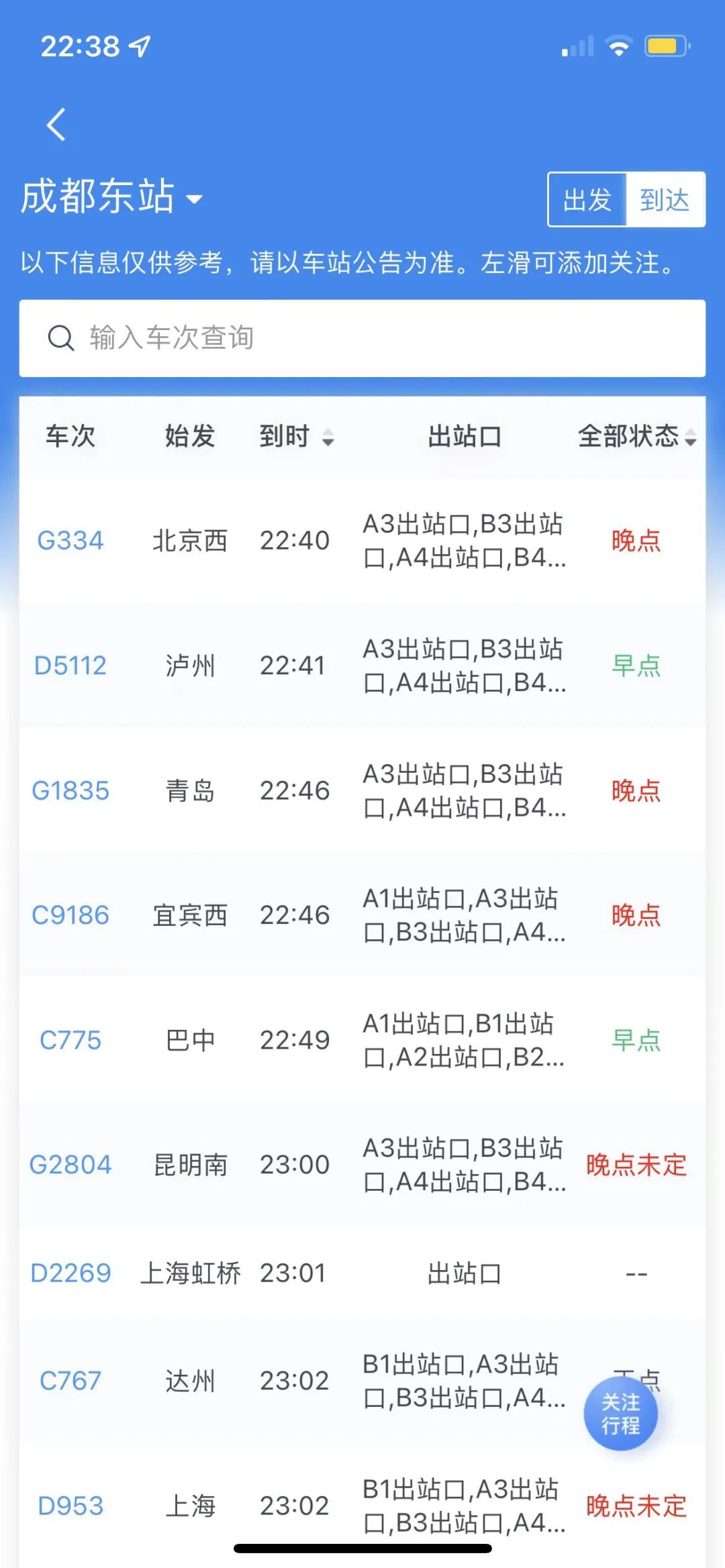Select train C775 from 巴中
Viewport: 725px width, 1568px height.
click(70, 1040)
